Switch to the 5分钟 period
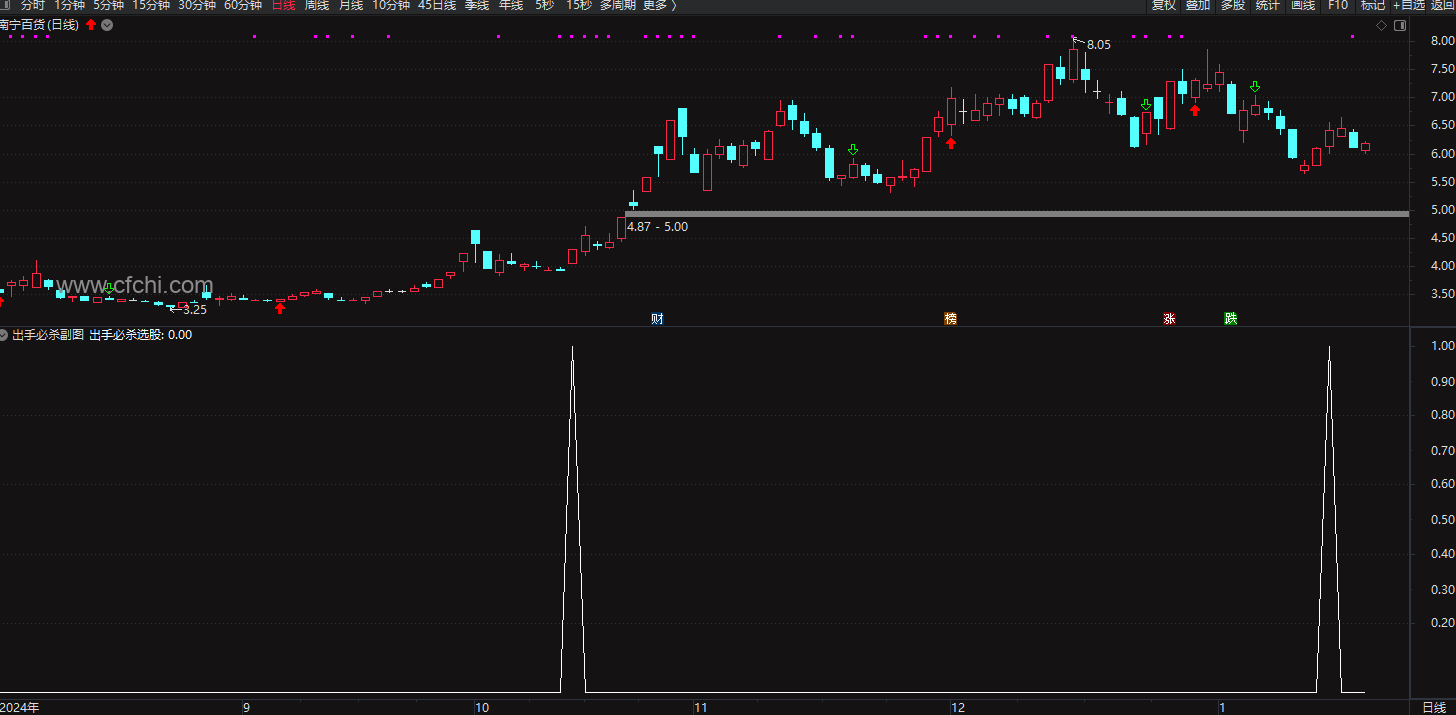1456x715 pixels. [x=109, y=6]
